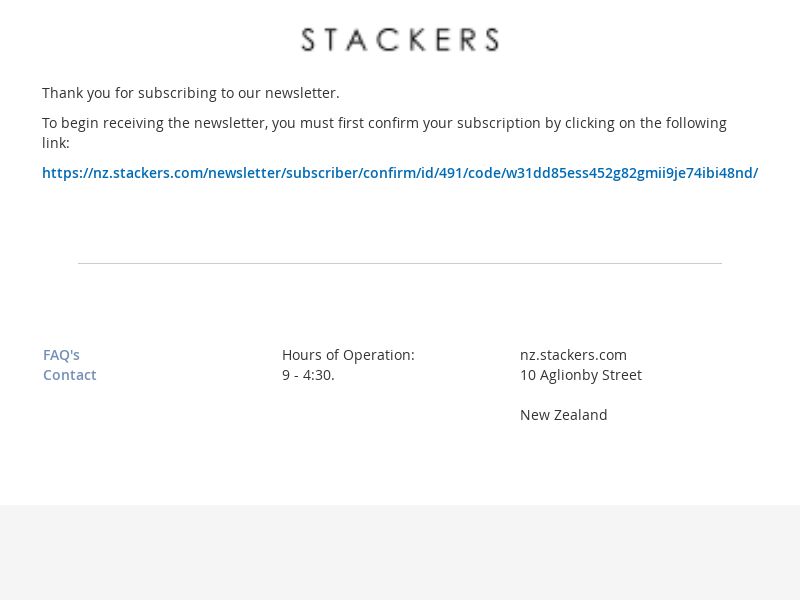Select the 'Hours of Operation:' label

tap(348, 355)
